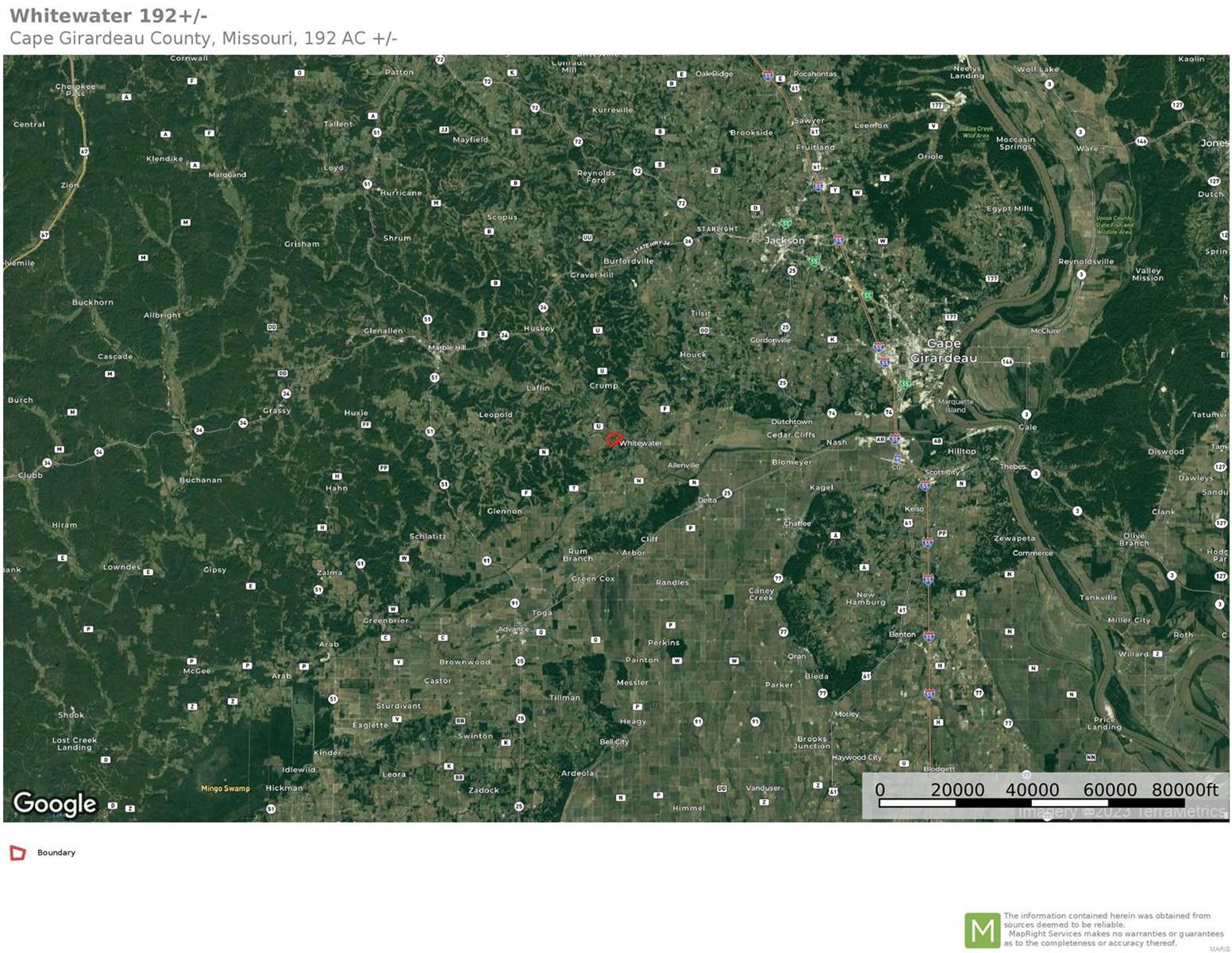The image size is (1232, 953).
Task: Click the Indian Creek Wild Area label
Action: (976, 132)
